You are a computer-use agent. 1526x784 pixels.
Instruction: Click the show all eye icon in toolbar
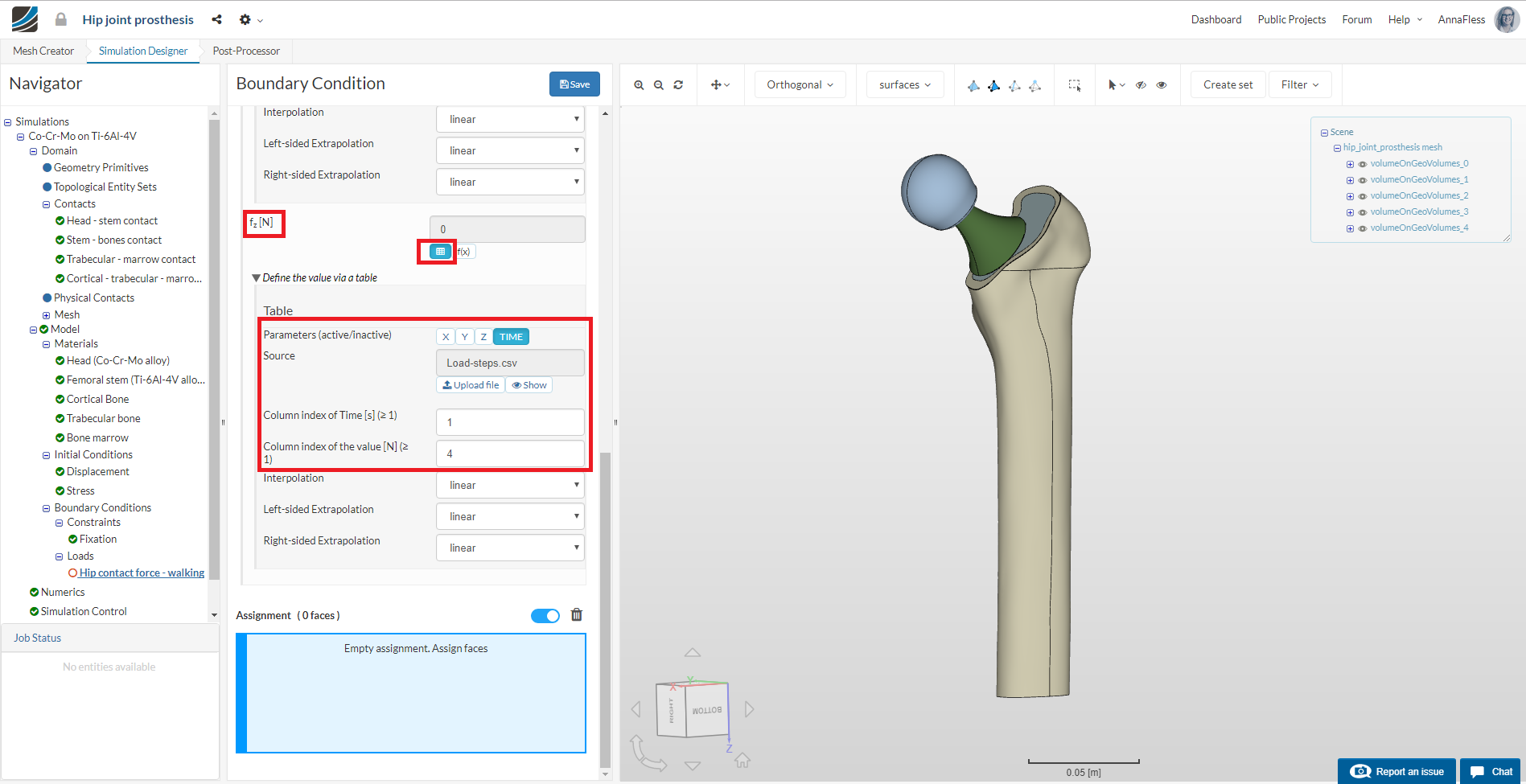click(x=1162, y=85)
